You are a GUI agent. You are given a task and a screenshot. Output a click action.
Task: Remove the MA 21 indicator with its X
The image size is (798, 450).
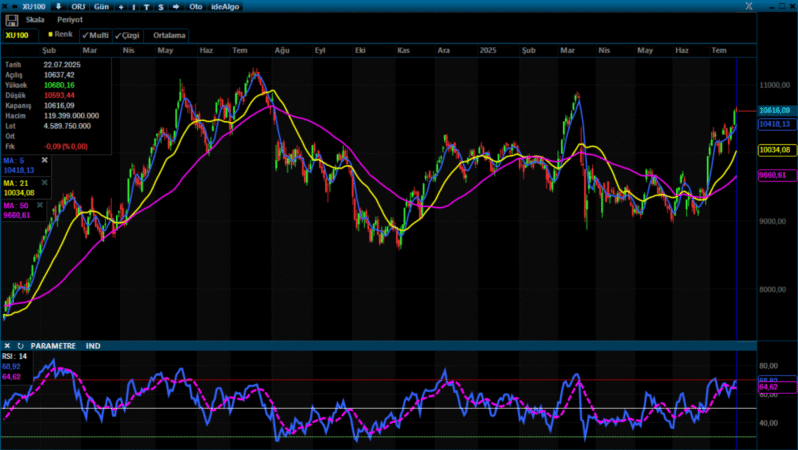[x=44, y=182]
